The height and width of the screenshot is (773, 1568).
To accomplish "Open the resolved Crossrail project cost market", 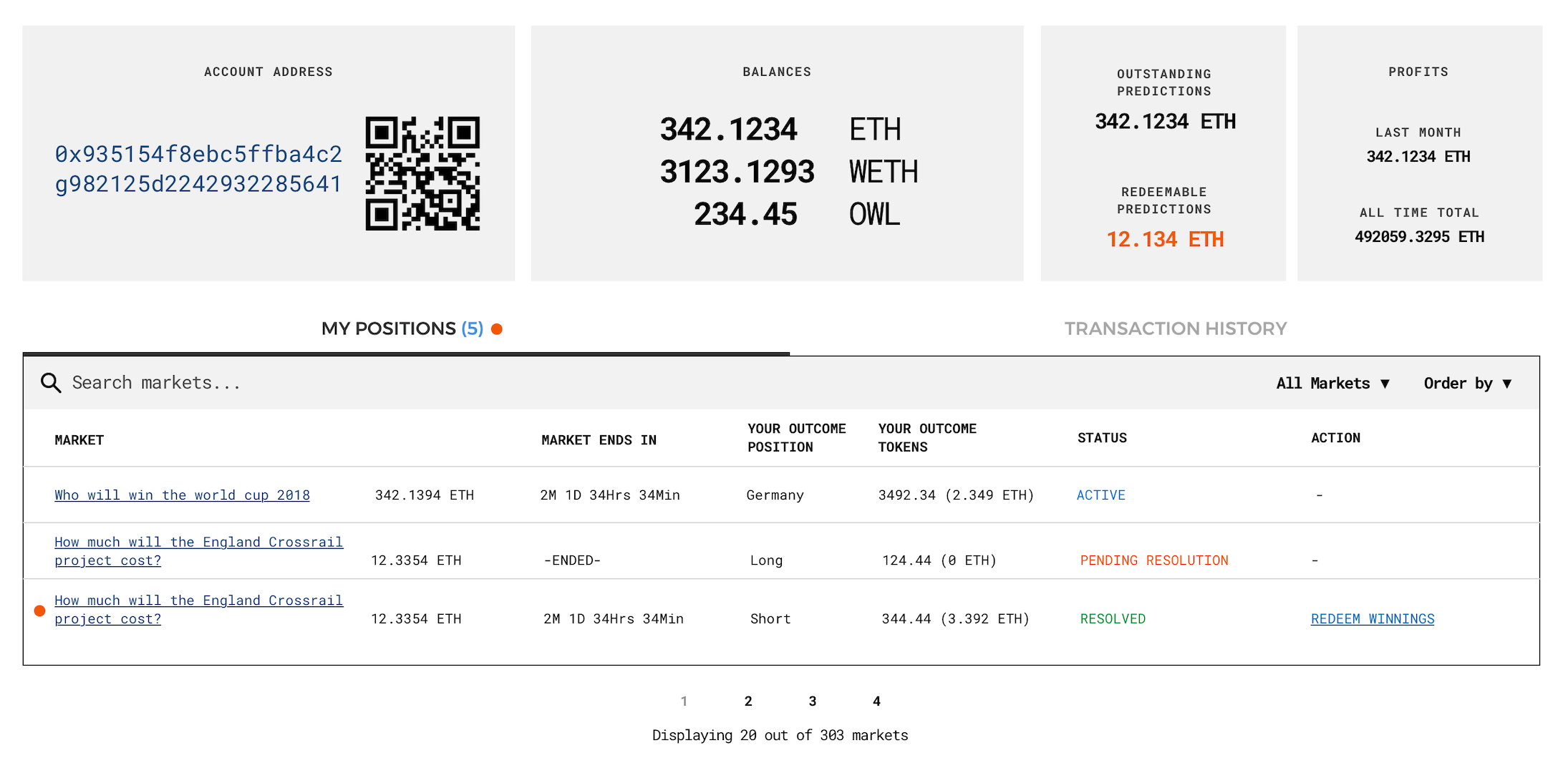I will click(198, 609).
